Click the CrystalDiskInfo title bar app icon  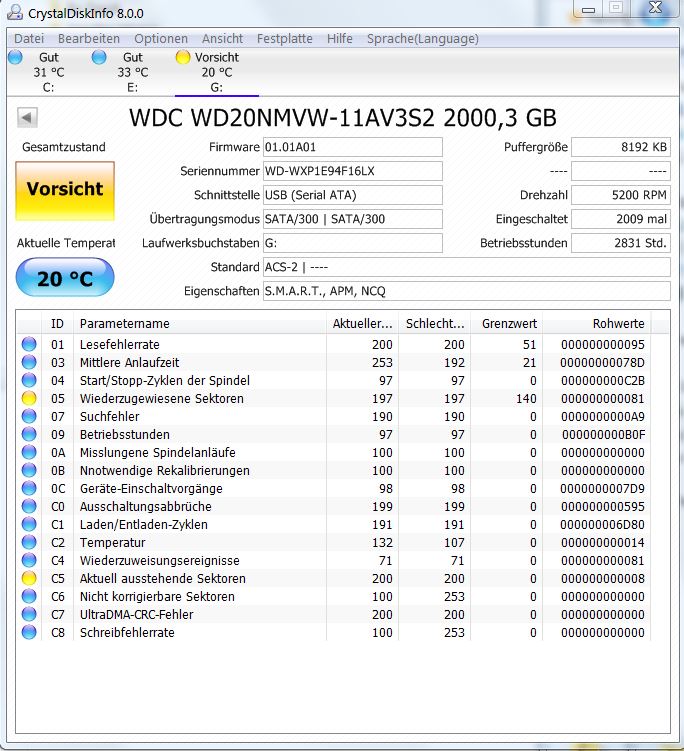click(15, 12)
